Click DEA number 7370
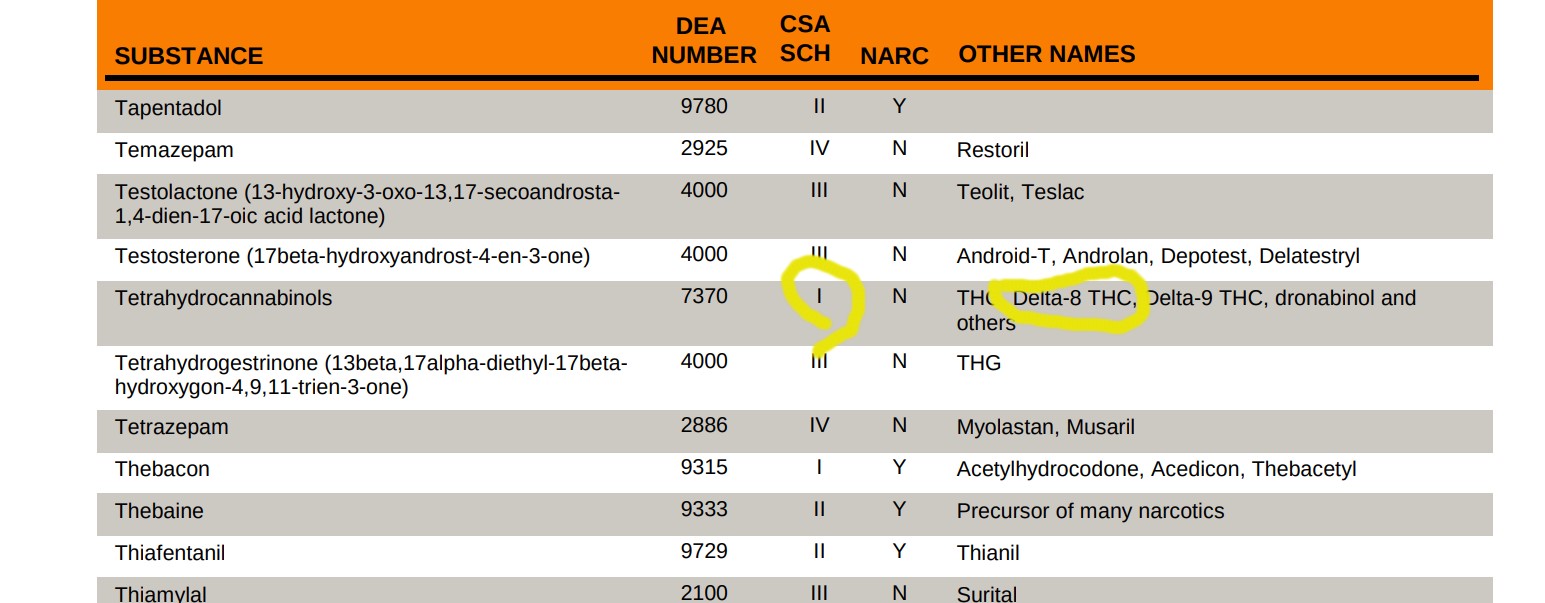 [704, 296]
